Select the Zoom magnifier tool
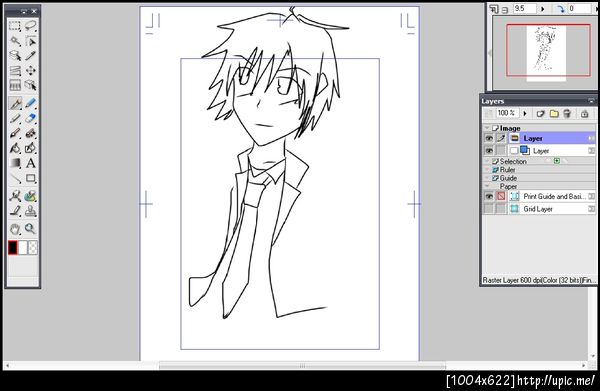 [31, 229]
